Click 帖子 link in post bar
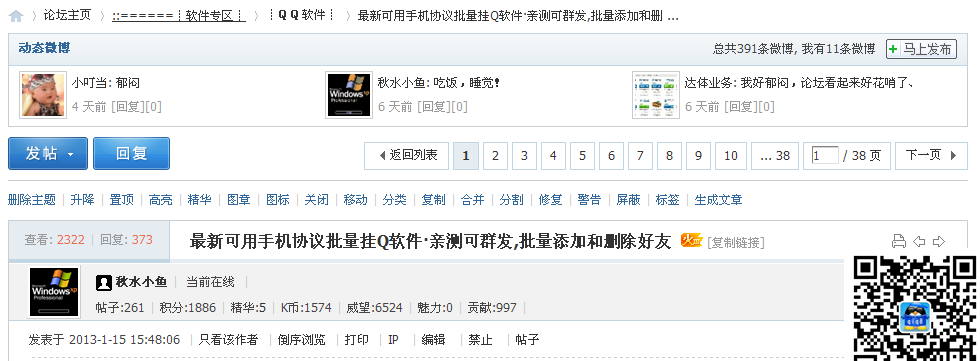980x361 pixels. coord(527,340)
